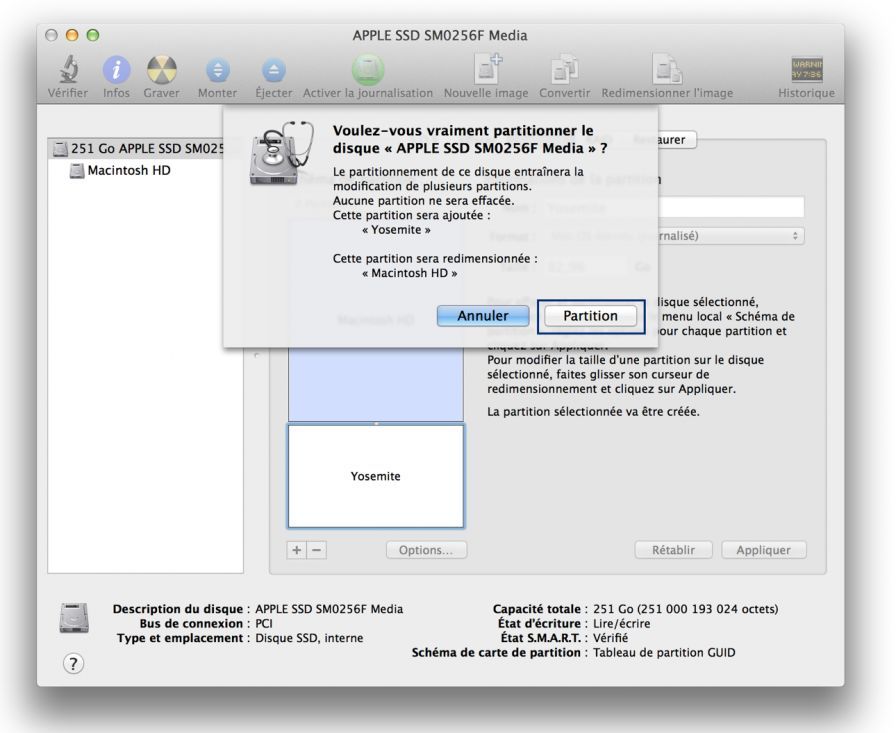The image size is (896, 733).
Task: Open the help question mark button
Action: point(73,664)
